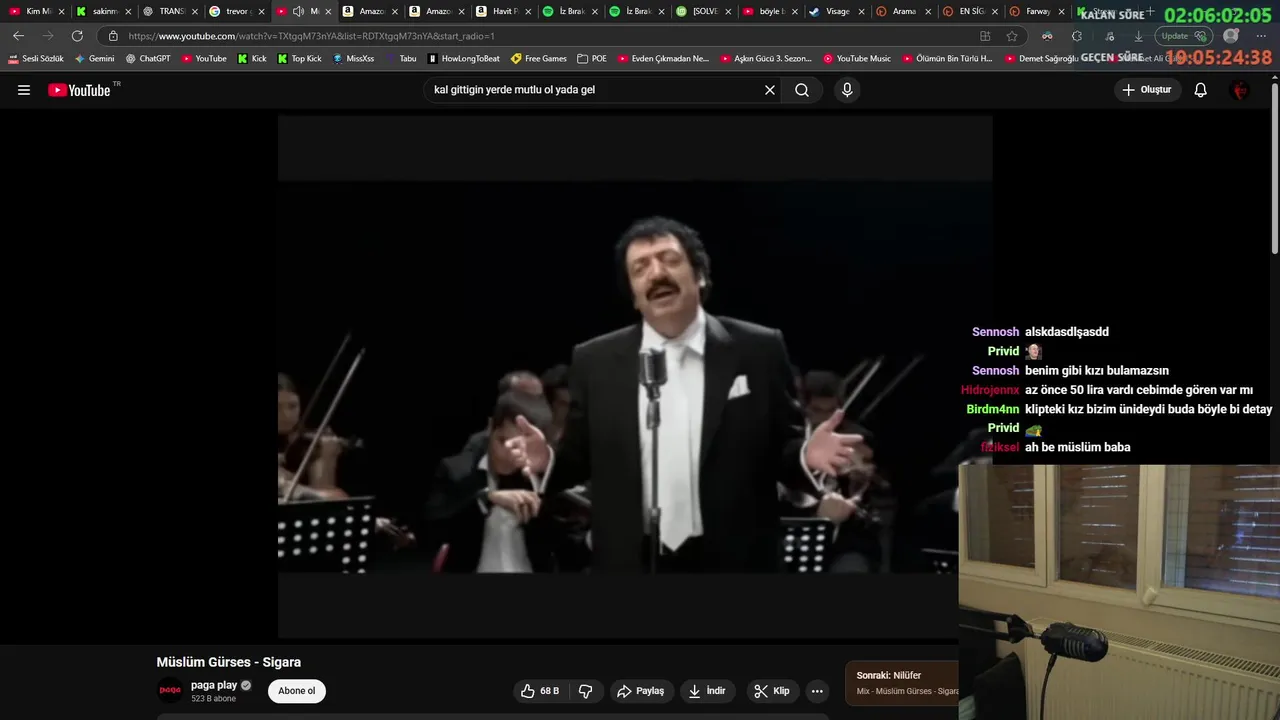
Task: Open paga play channel avatar
Action: click(171, 691)
